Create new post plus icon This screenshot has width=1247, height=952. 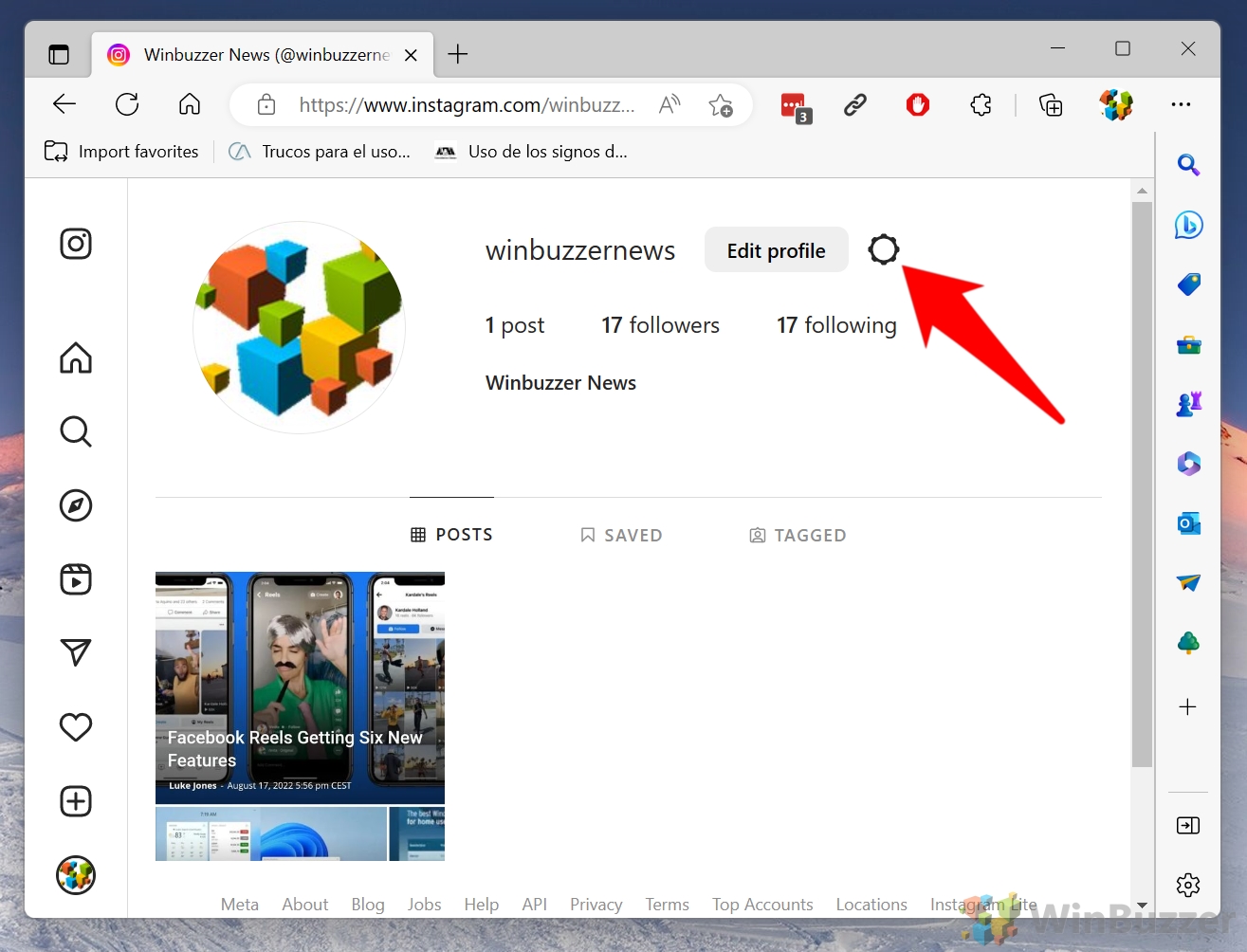[x=76, y=801]
